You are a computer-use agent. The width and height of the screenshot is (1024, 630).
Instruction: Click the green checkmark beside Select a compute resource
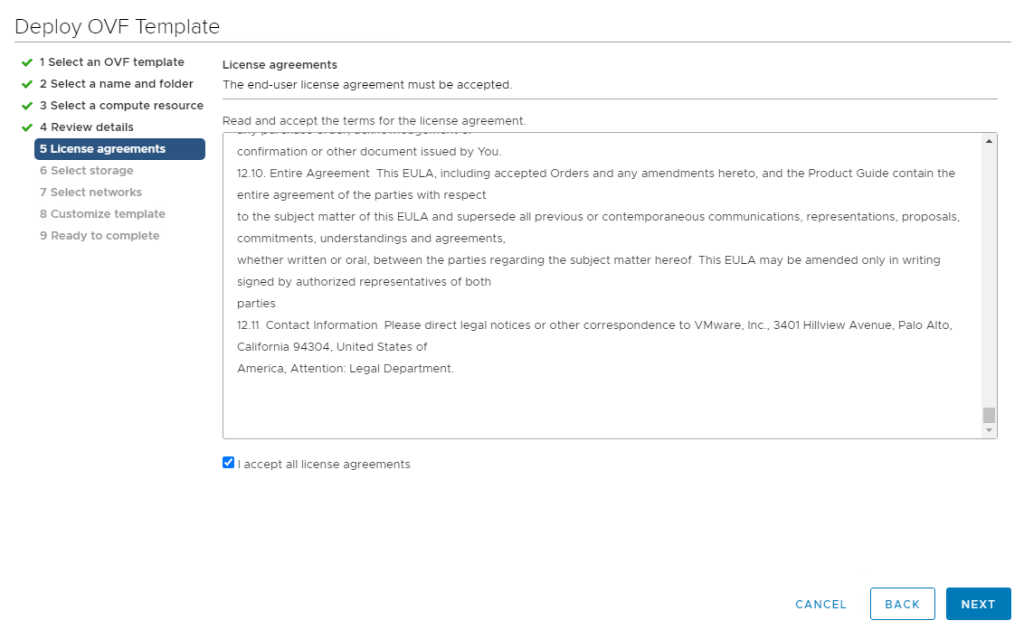tap(27, 106)
